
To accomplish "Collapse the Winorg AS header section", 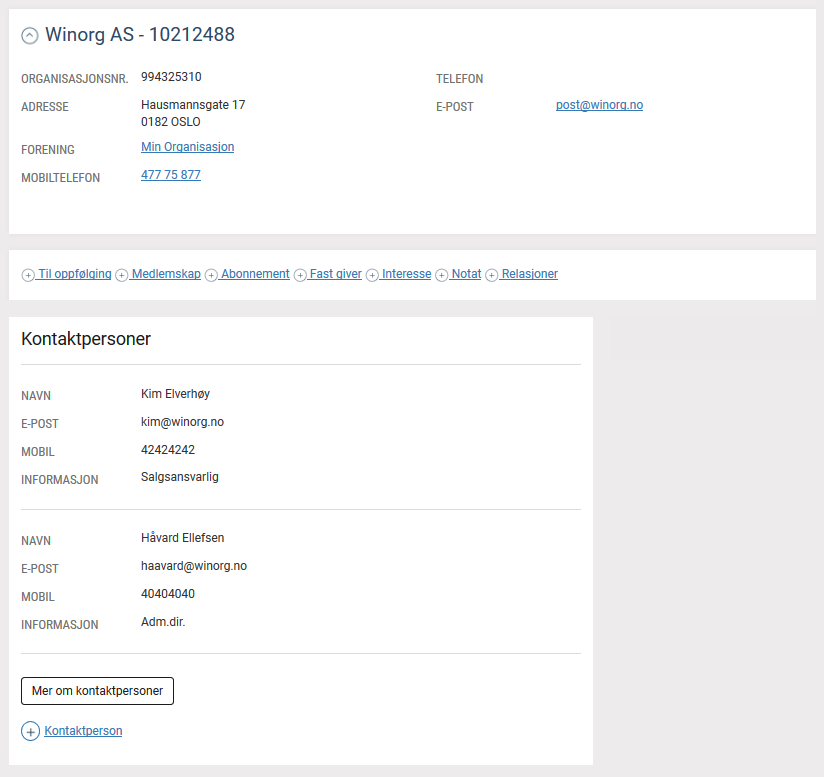I will (29, 36).
